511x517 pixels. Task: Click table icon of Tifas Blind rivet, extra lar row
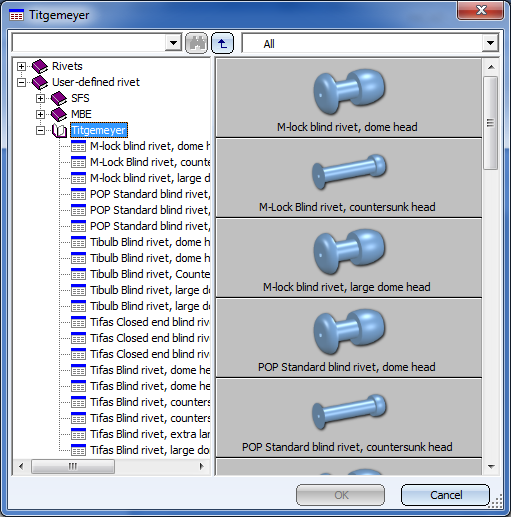79,434
